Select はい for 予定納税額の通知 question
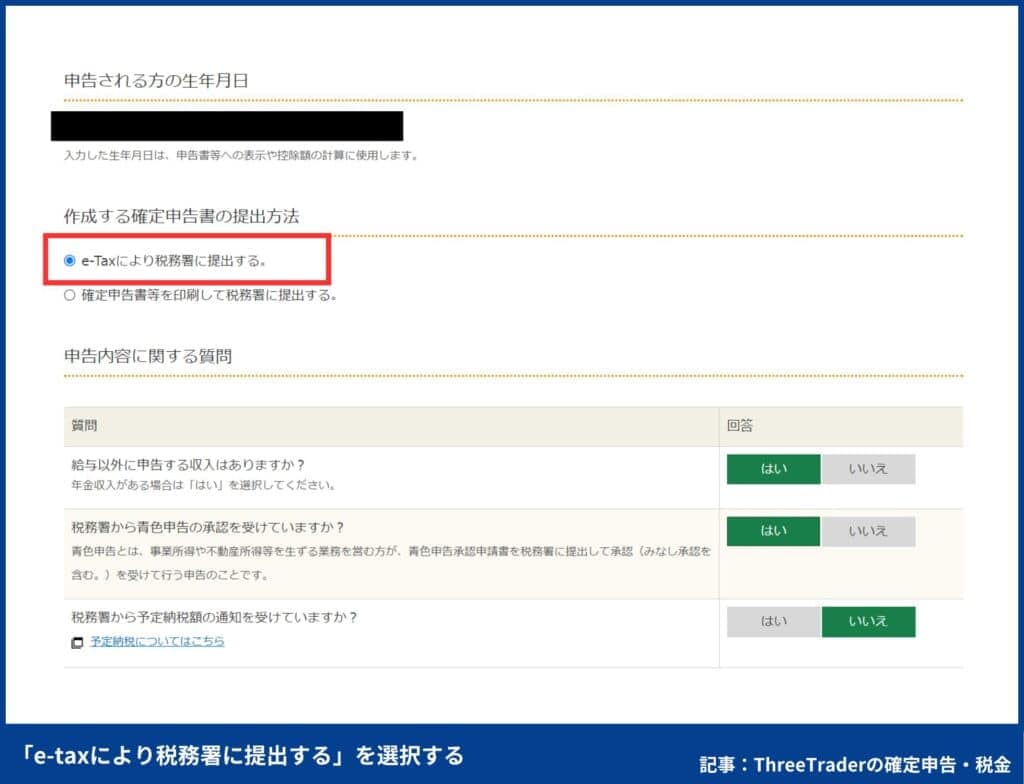Viewport: 1024px width, 784px height. [773, 621]
